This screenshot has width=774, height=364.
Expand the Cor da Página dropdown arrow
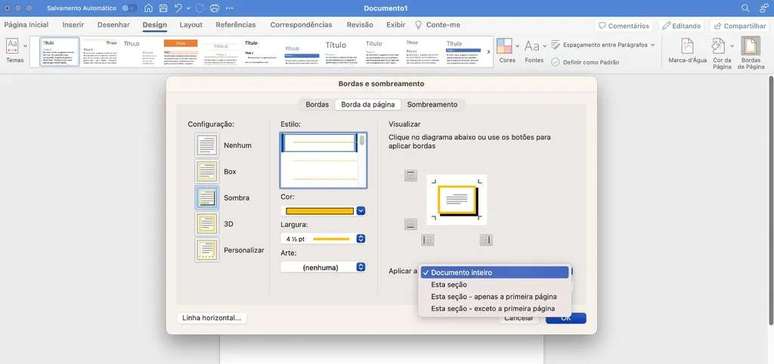point(732,46)
